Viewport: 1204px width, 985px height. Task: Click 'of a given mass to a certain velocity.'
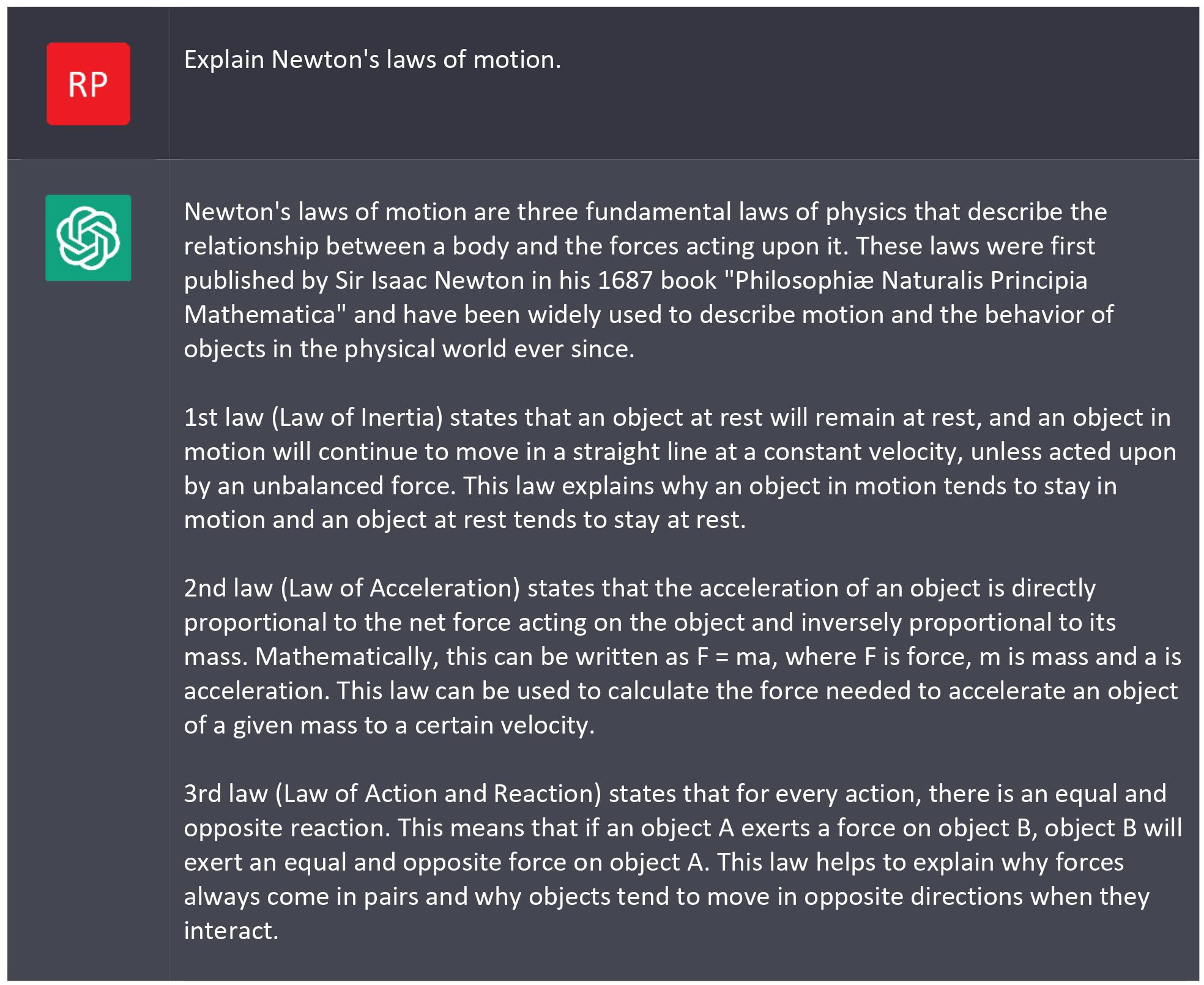389,725
